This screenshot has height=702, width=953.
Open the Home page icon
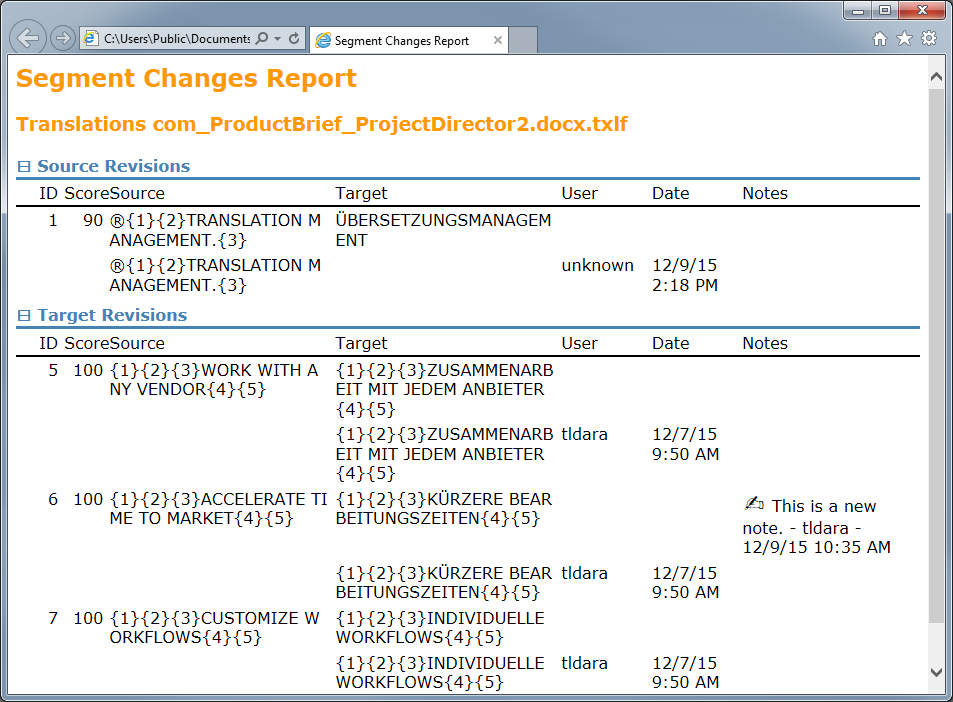pyautogui.click(x=880, y=39)
